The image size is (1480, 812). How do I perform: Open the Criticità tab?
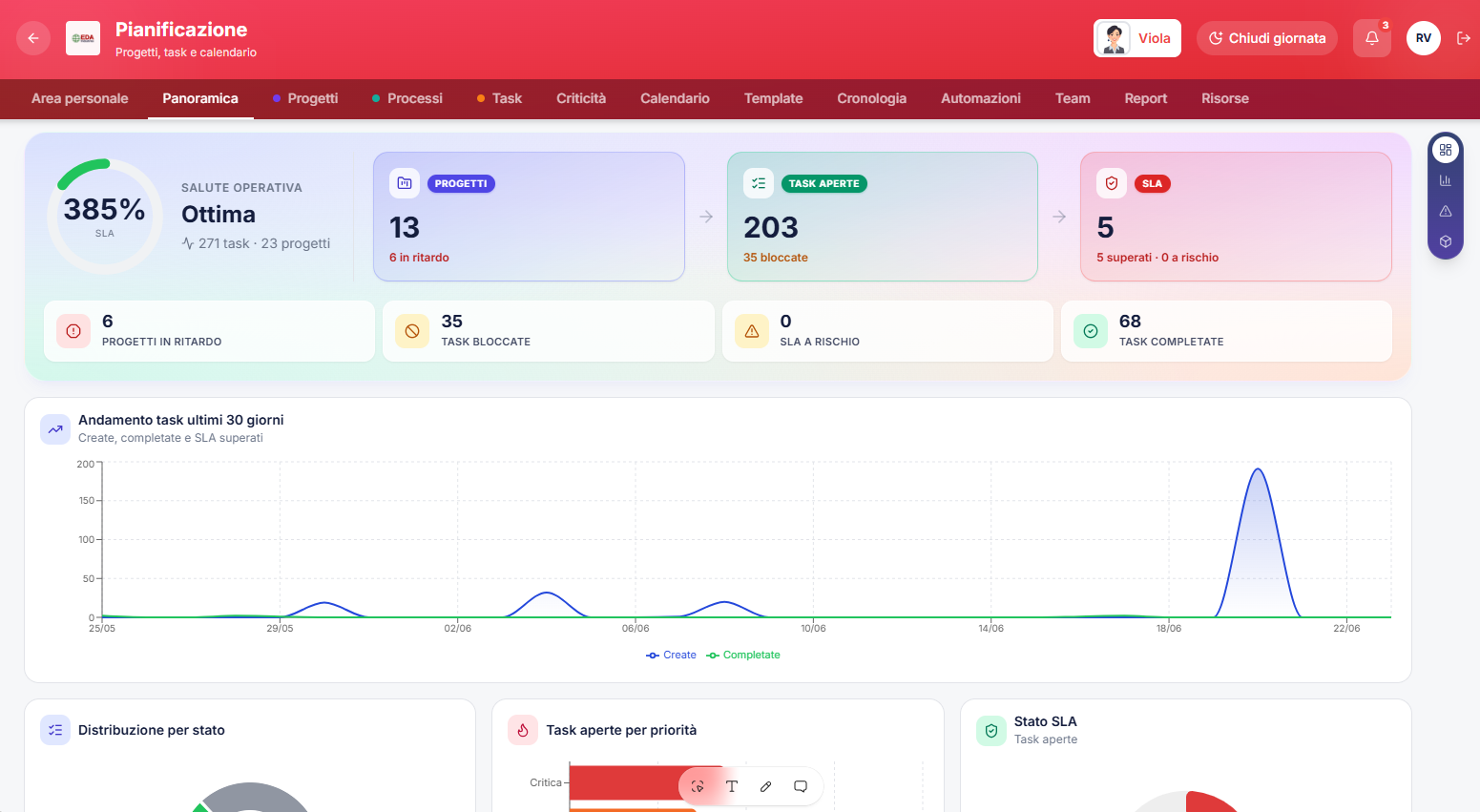click(581, 98)
